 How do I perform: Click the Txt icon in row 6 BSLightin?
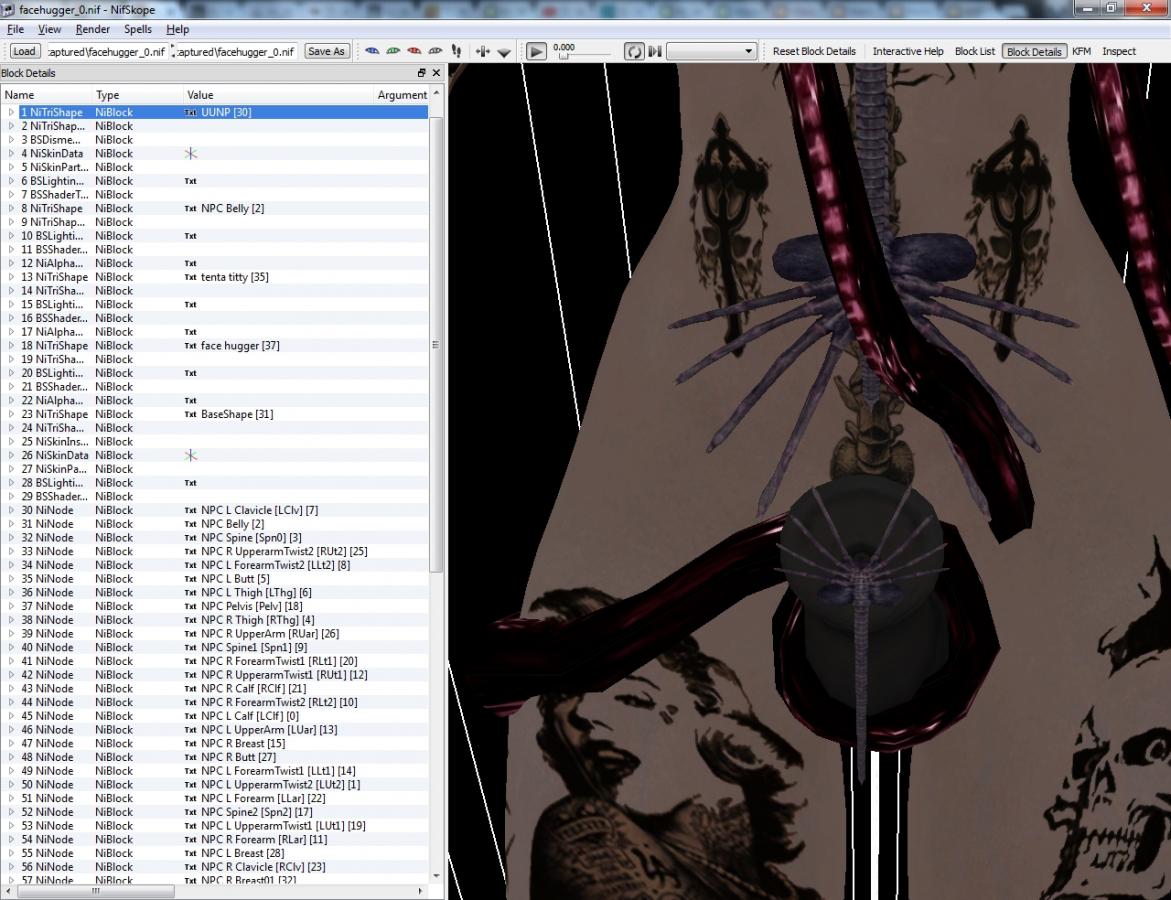[x=190, y=181]
